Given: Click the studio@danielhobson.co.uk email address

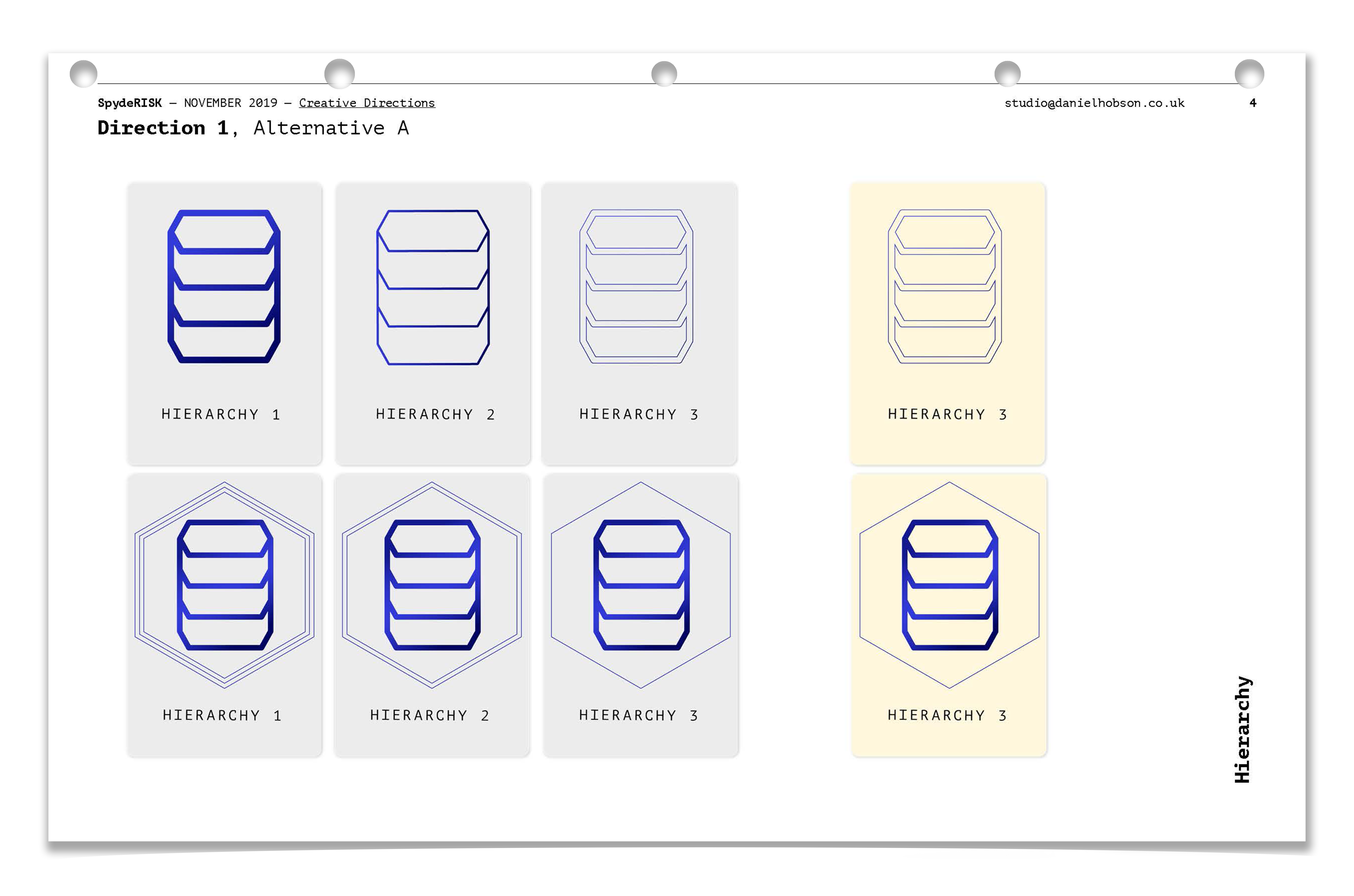Looking at the screenshot, I should point(1094,103).
